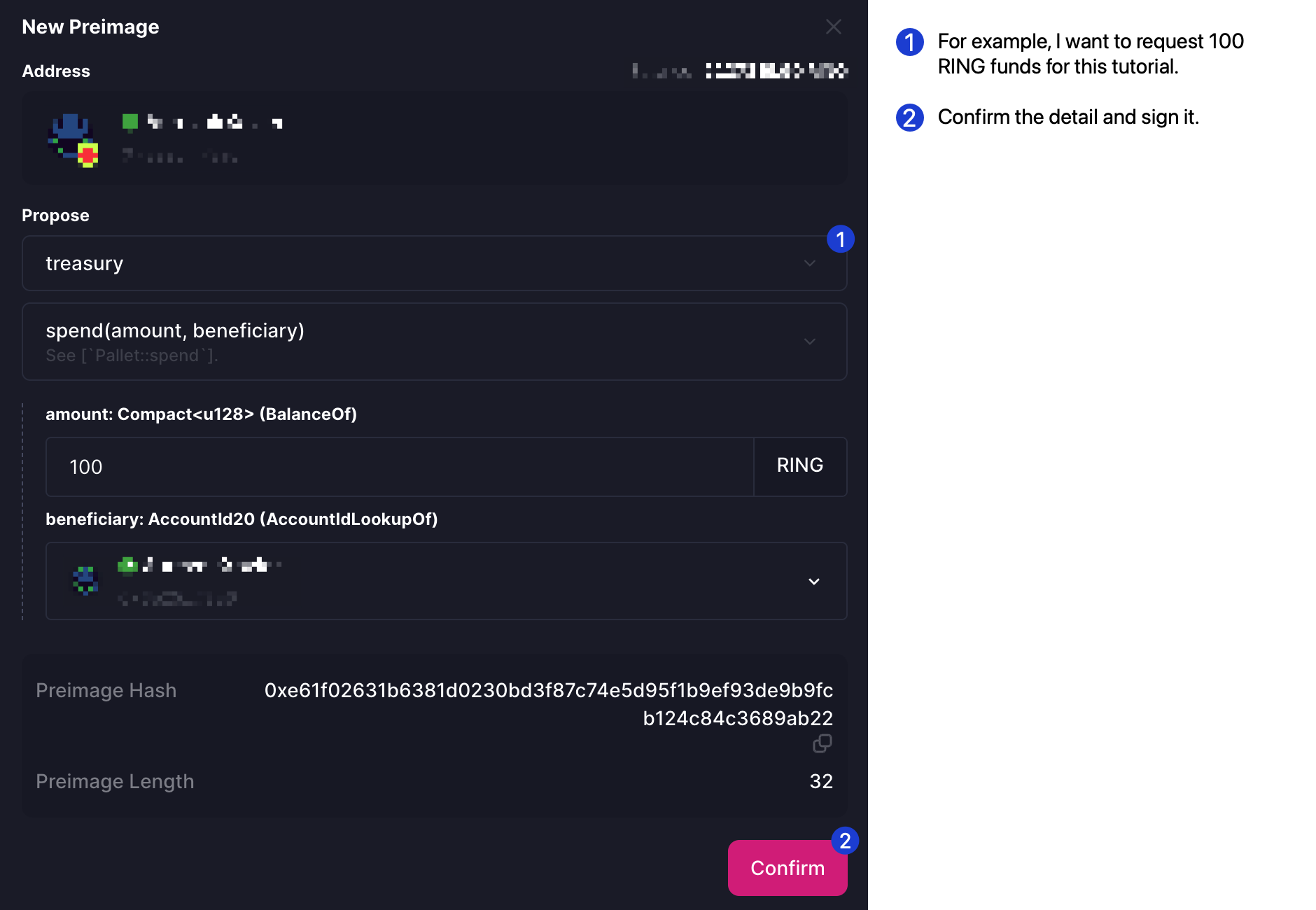Copy the preimage hash
The height and width of the screenshot is (910, 1316).
(822, 743)
